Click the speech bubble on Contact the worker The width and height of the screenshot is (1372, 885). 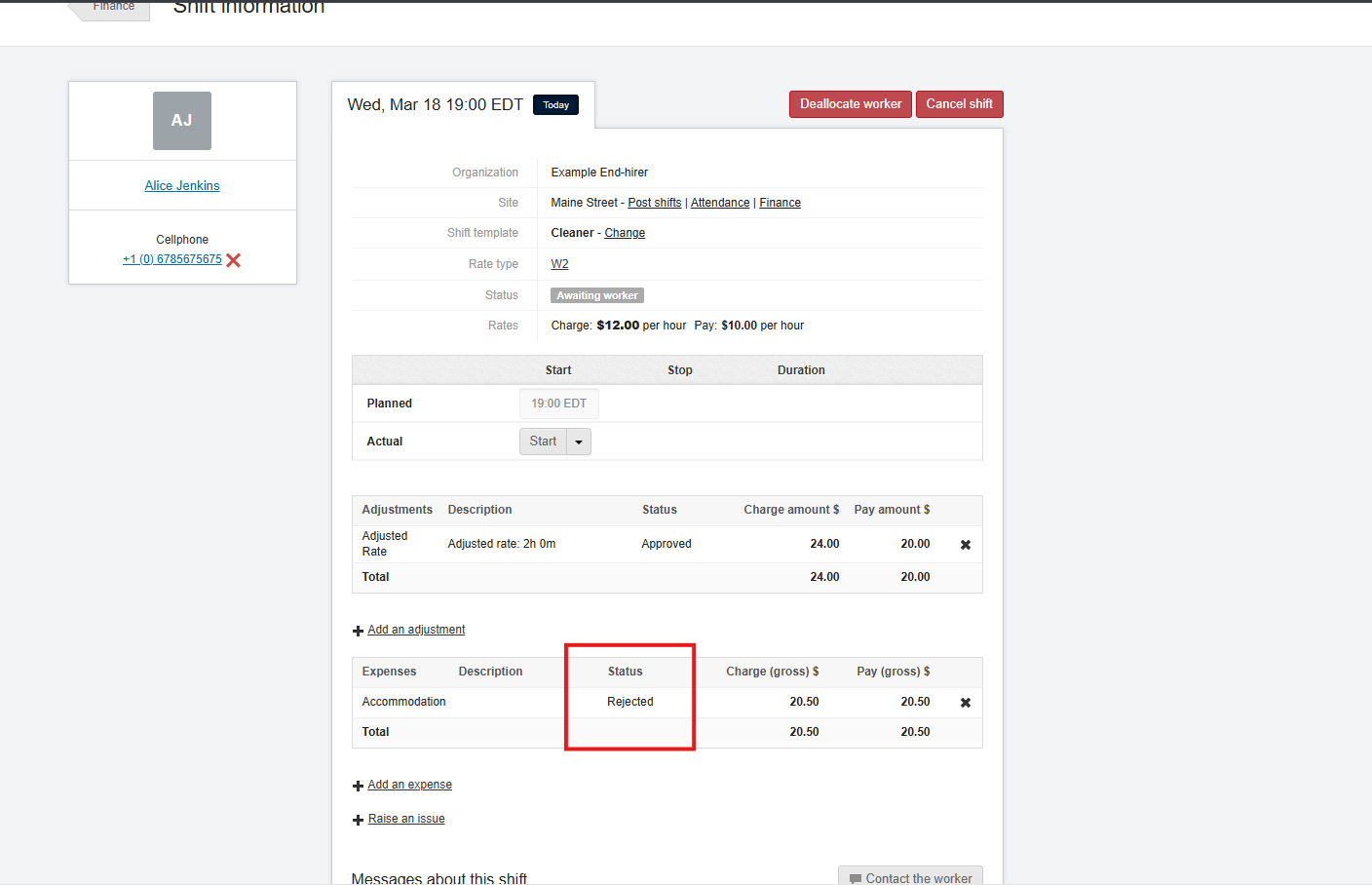pos(856,877)
